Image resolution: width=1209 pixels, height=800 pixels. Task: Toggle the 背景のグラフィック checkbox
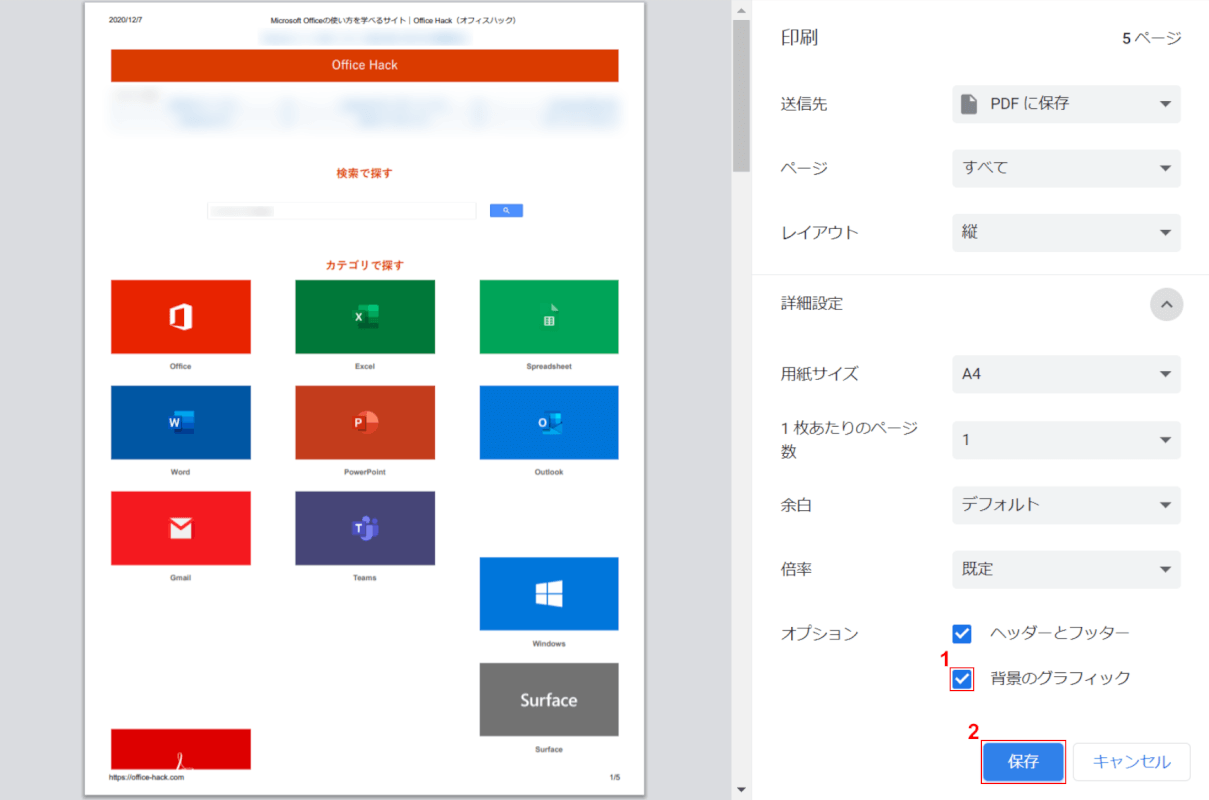point(962,679)
